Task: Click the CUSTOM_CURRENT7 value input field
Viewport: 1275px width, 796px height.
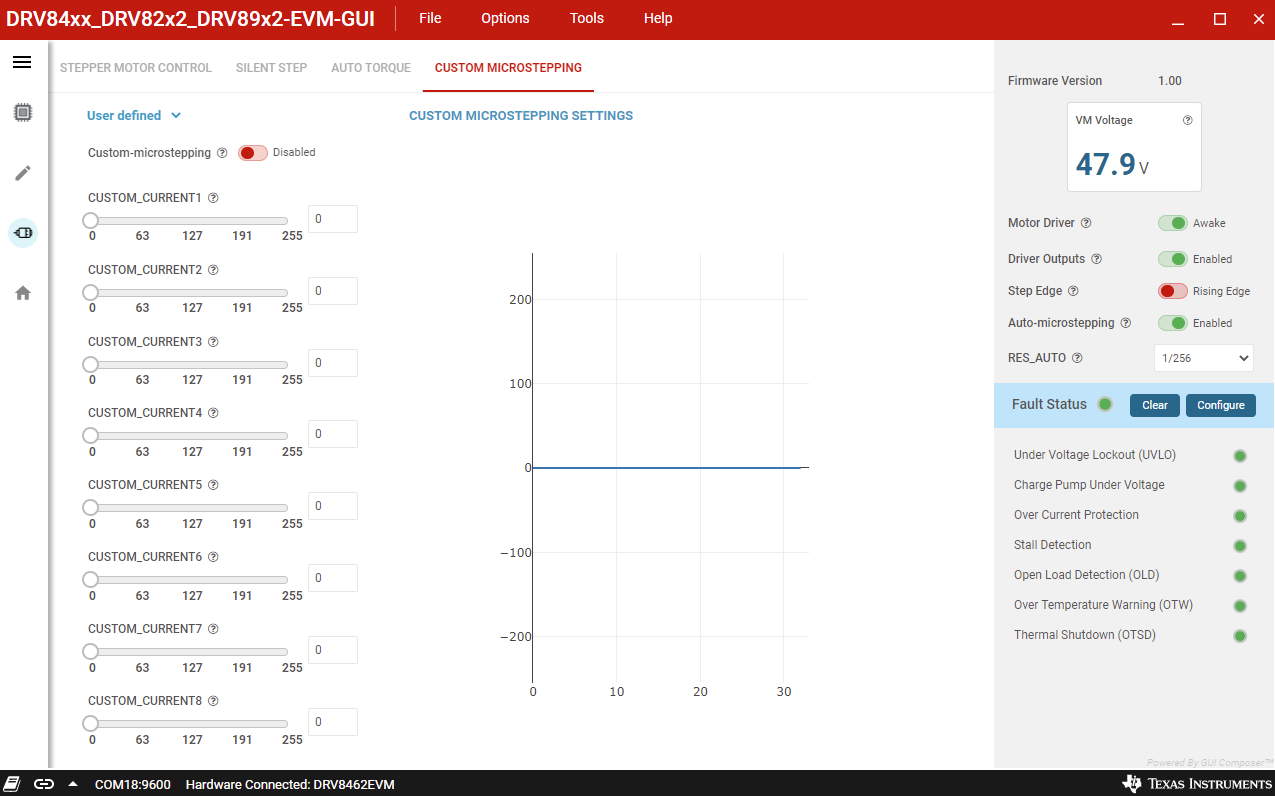Action: pyautogui.click(x=333, y=650)
